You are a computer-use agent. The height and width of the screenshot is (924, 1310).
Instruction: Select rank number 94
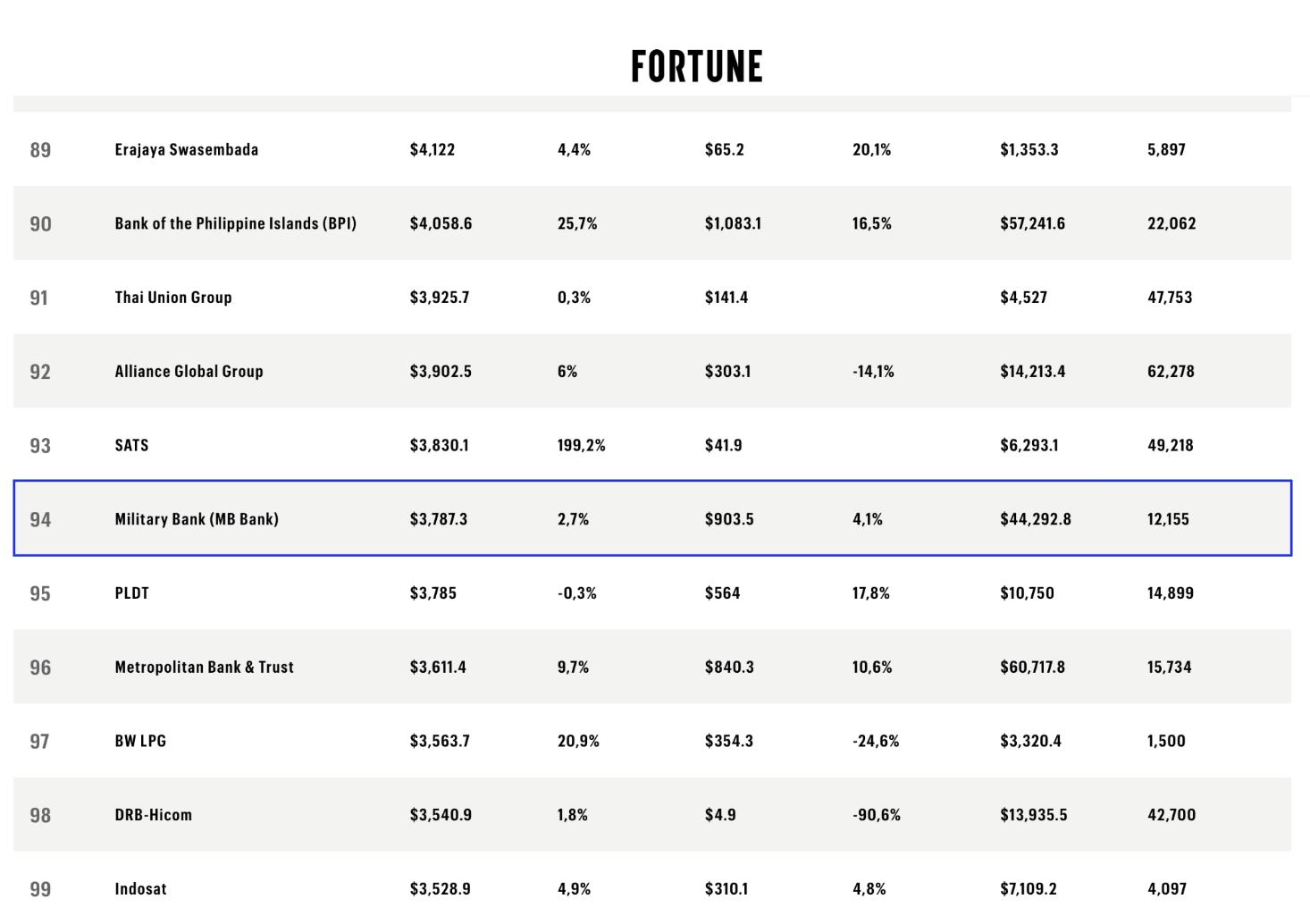(40, 520)
